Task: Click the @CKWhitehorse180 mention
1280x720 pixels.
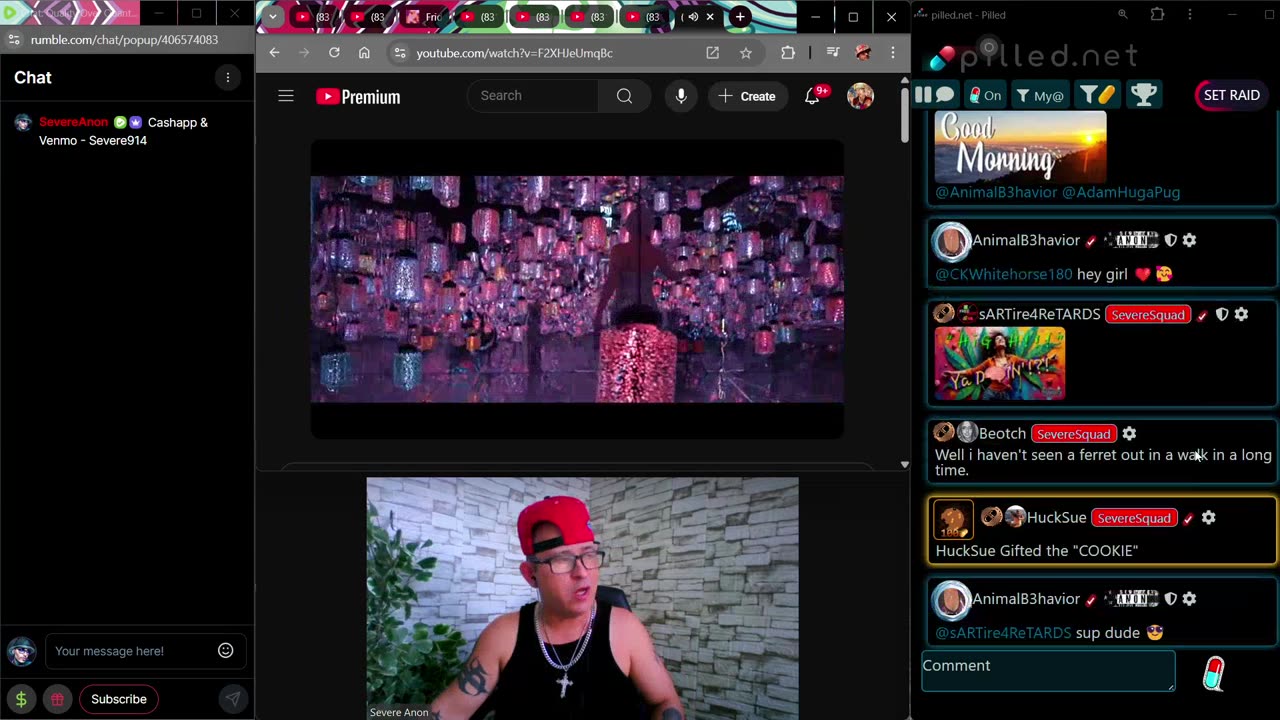Action: (x=1003, y=274)
